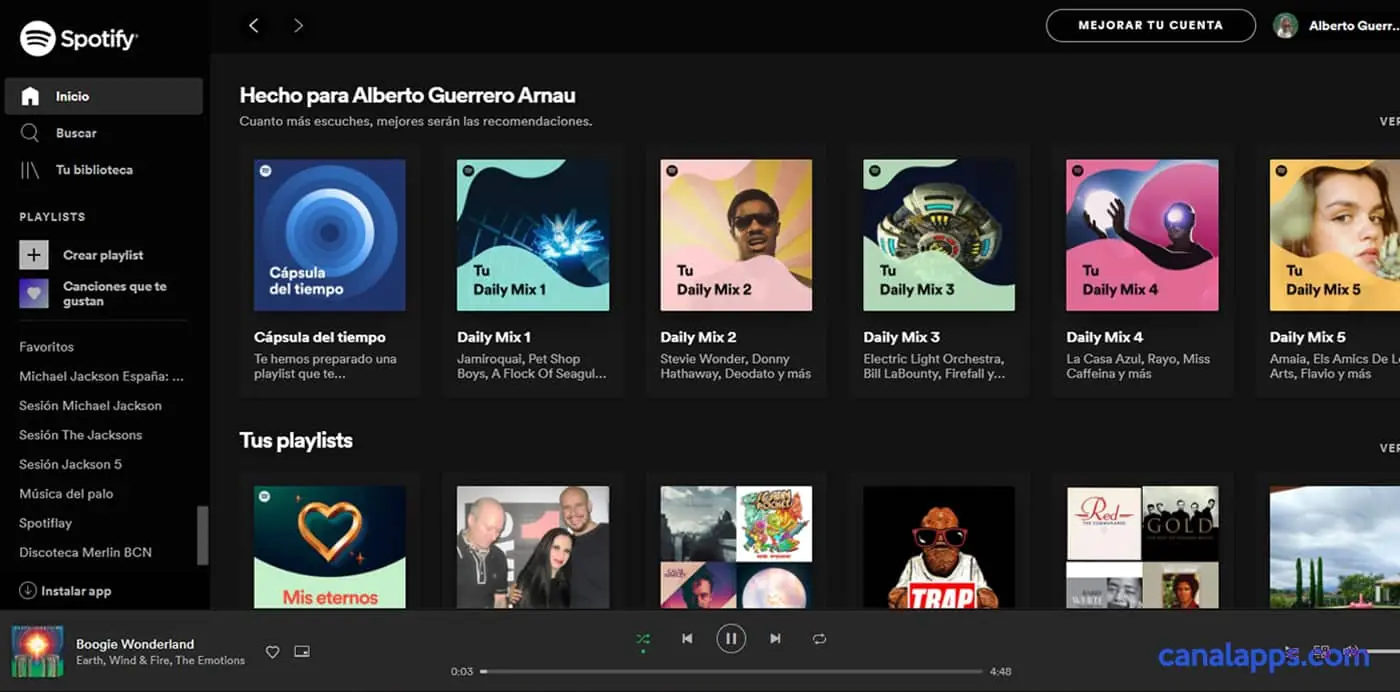
Task: Click the Daily Mix 3 title text
Action: coord(901,337)
